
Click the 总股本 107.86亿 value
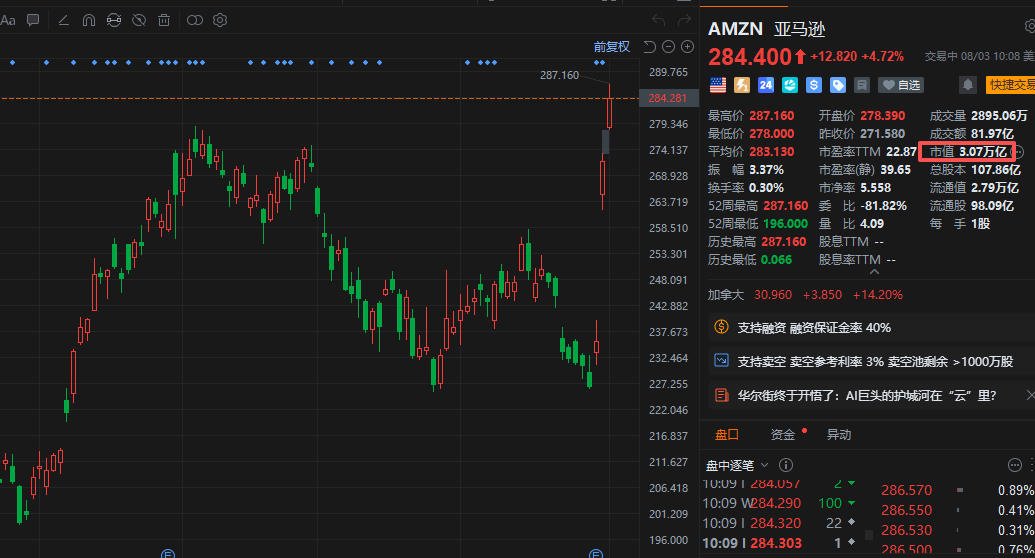995,170
